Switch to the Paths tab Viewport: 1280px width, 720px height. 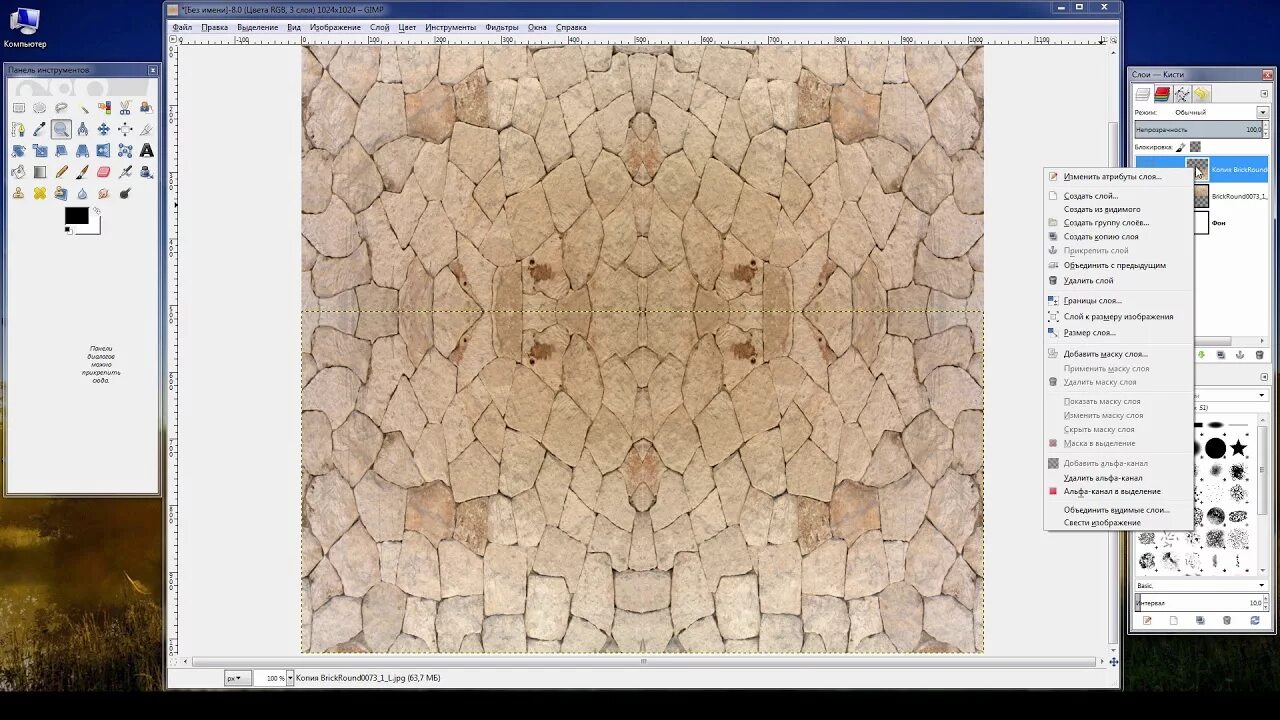[x=1182, y=94]
